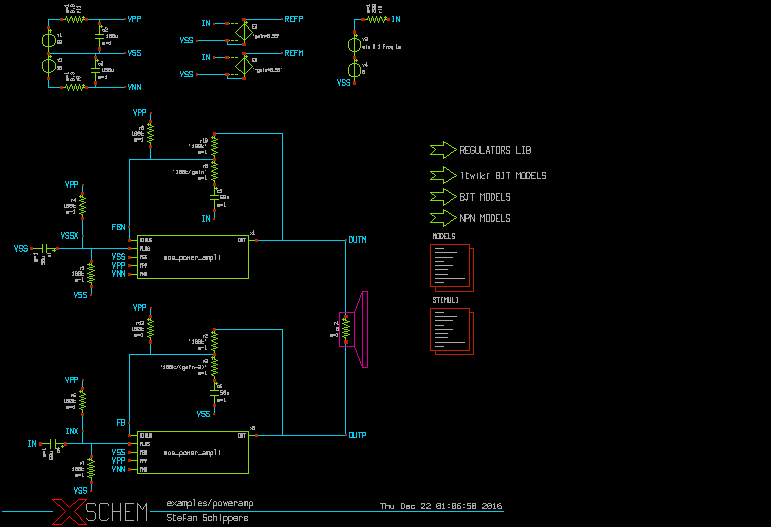Select the lower mos_power_ampli block
The image size is (771, 527).
click(x=192, y=452)
